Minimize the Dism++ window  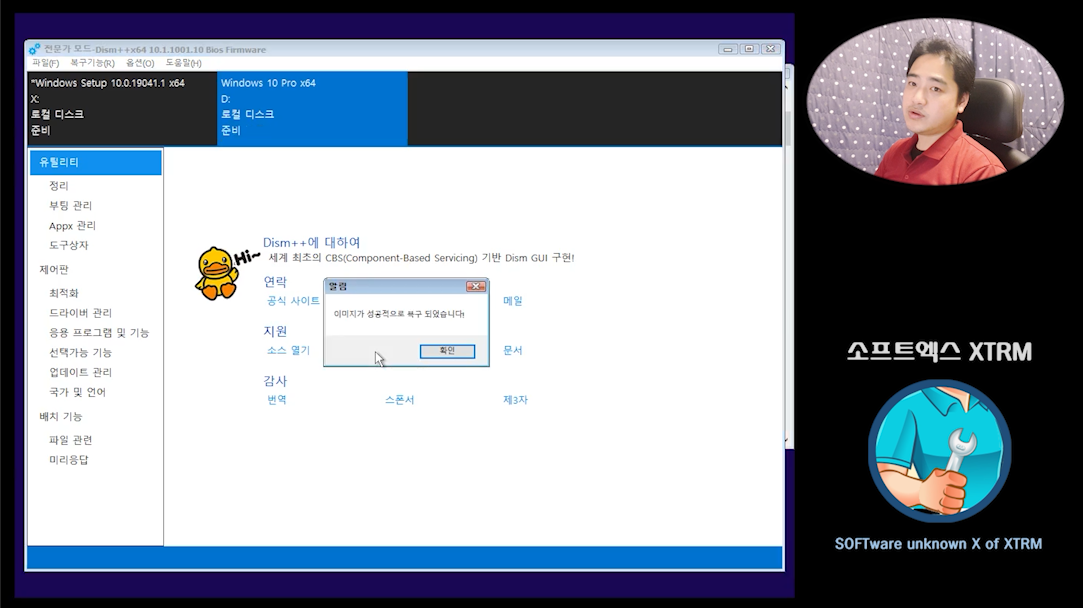[x=727, y=49]
